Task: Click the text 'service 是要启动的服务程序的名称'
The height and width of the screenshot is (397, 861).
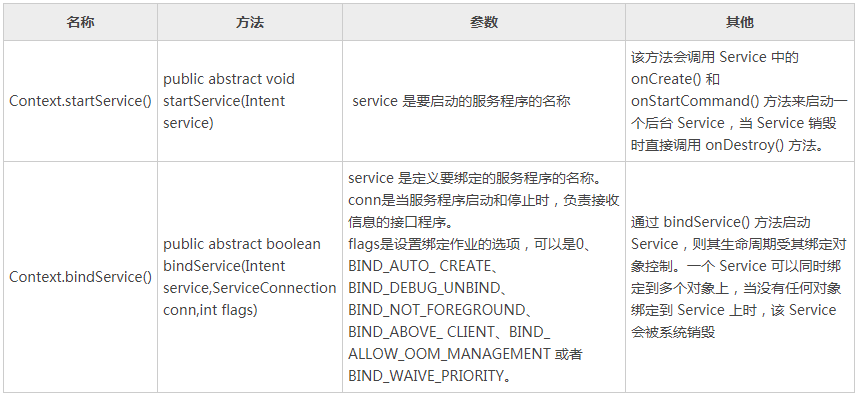Action: pos(461,101)
